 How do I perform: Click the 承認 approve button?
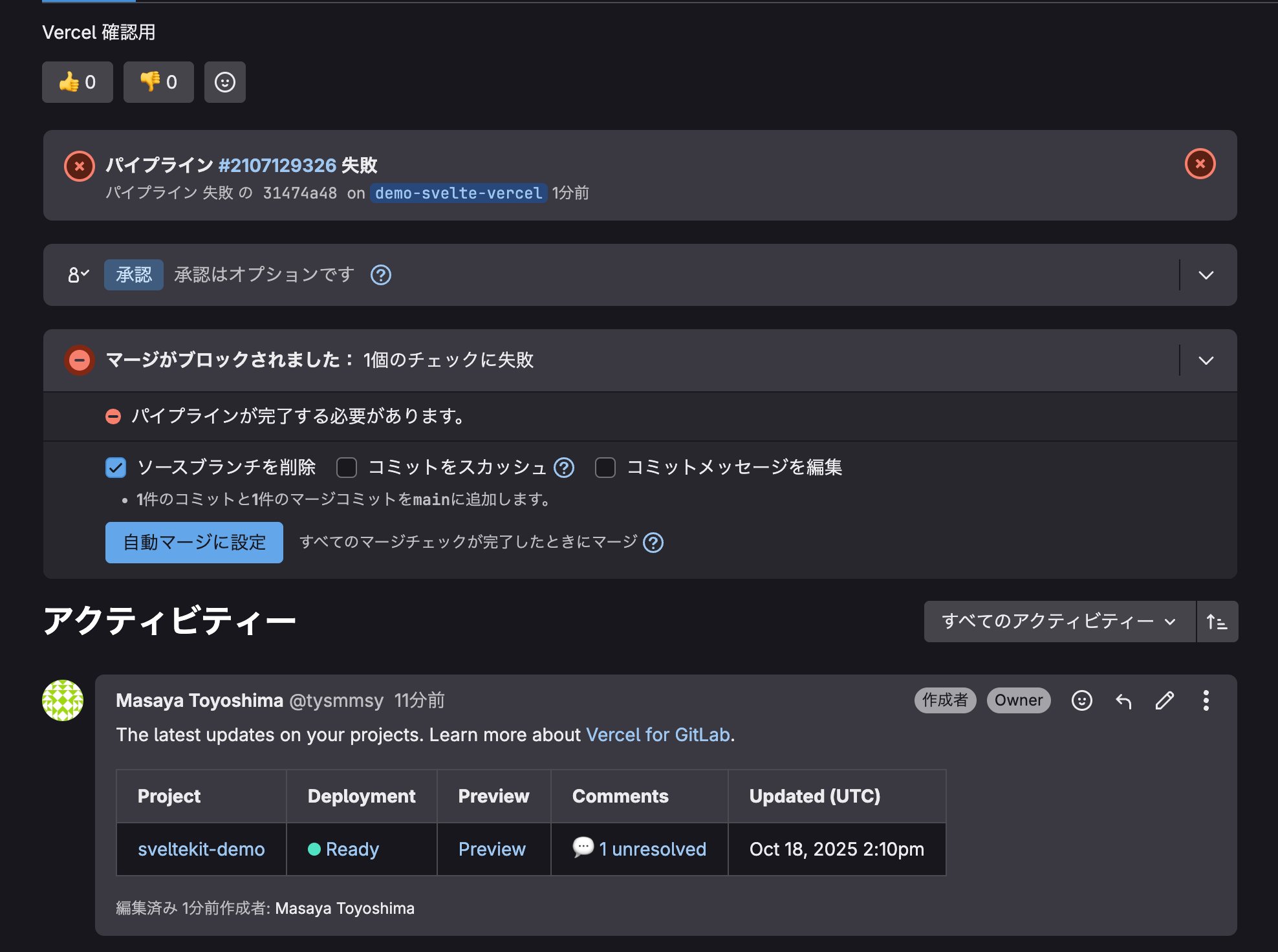pyautogui.click(x=134, y=276)
